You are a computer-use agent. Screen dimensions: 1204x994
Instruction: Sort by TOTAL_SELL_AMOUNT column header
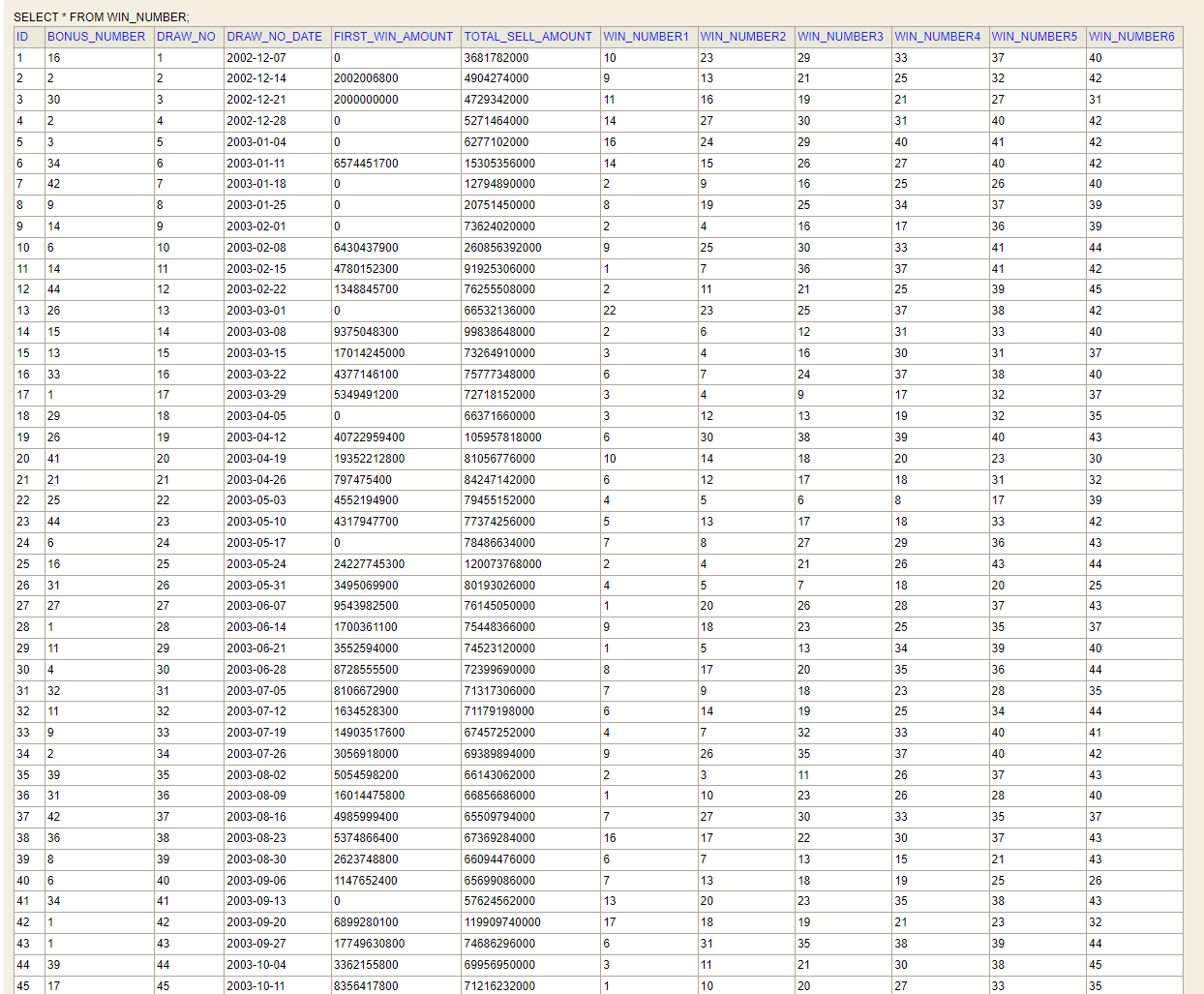[x=528, y=37]
